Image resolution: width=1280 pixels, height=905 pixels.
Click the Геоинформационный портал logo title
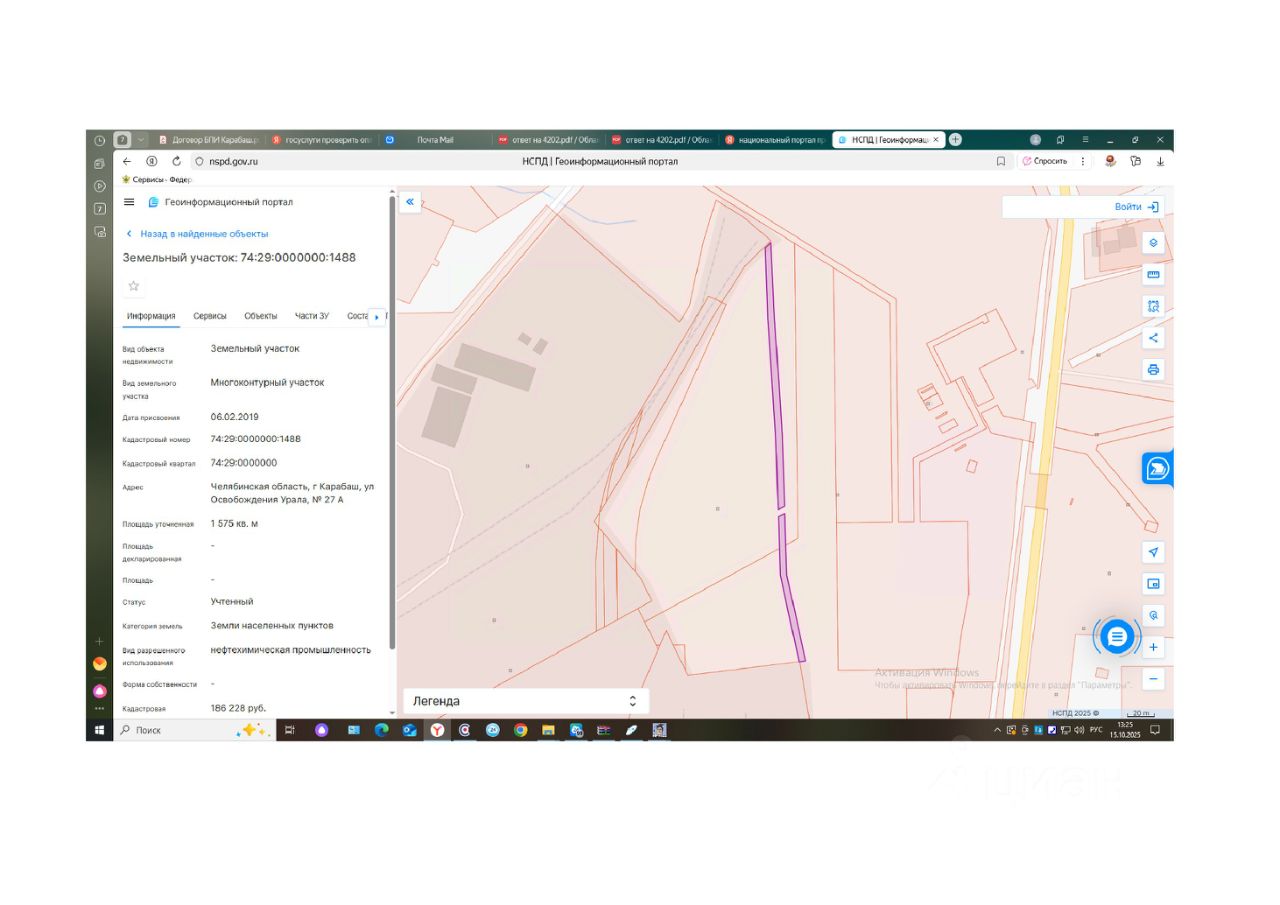(x=221, y=202)
